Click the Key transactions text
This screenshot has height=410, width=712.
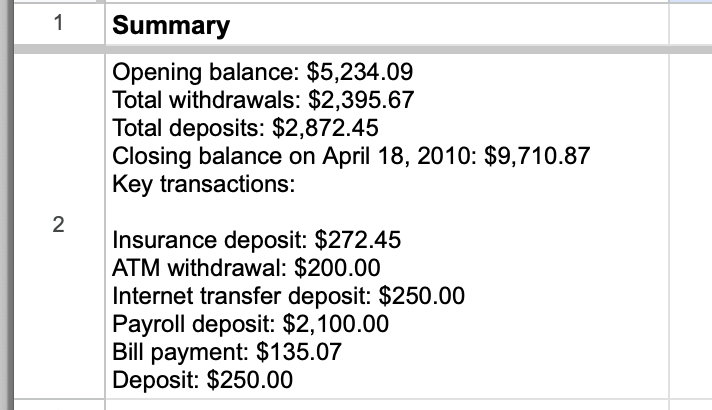click(x=203, y=184)
